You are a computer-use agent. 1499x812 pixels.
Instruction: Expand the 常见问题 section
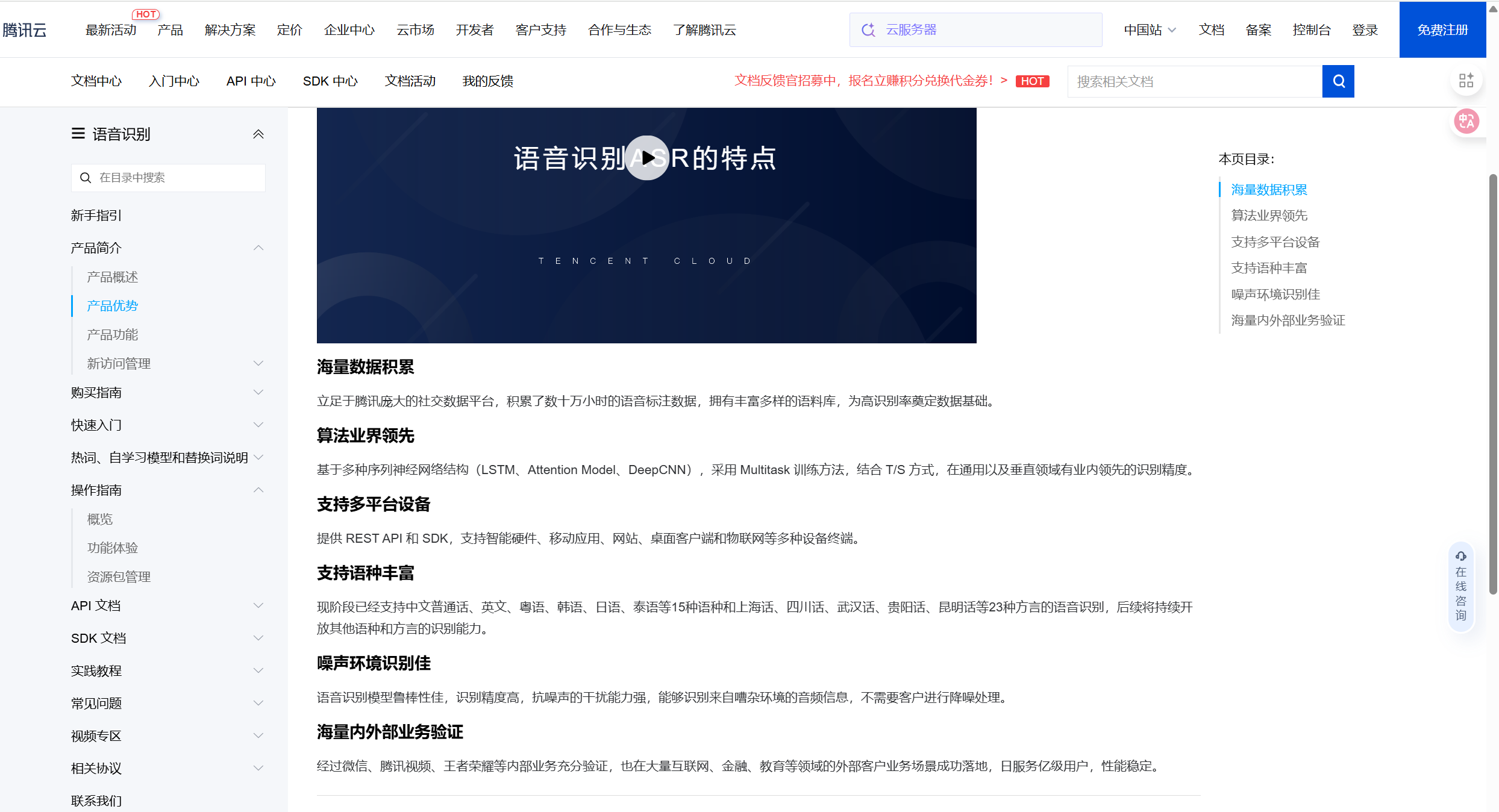click(x=258, y=703)
